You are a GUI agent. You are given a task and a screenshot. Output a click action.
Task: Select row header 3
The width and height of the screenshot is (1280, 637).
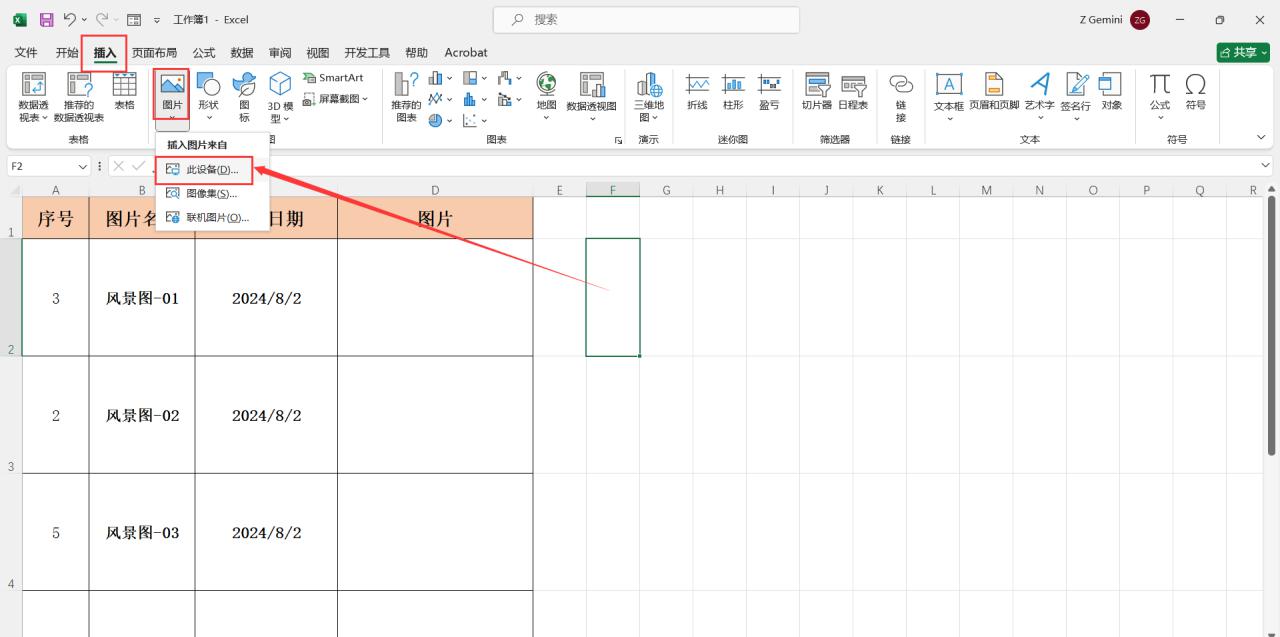click(10, 415)
